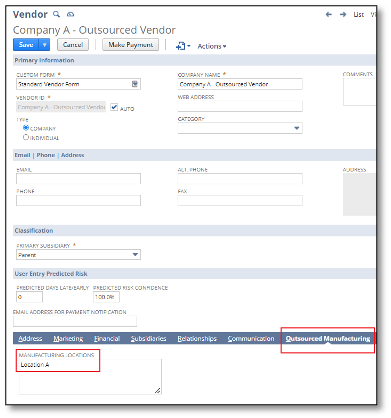Click the Phone input field

[x=78, y=200]
